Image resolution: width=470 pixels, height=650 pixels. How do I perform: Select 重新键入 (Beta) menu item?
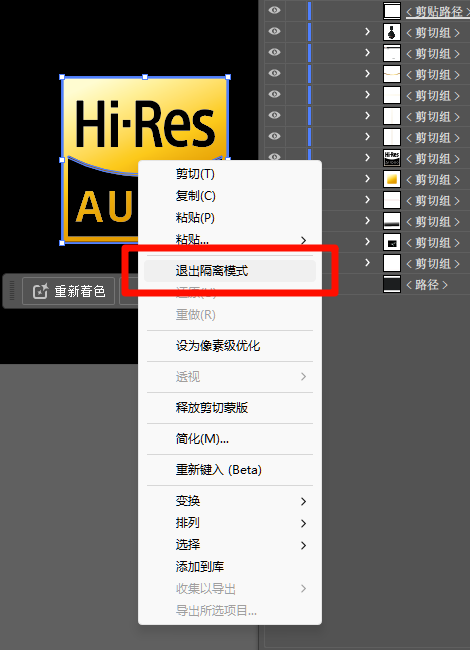[230, 470]
